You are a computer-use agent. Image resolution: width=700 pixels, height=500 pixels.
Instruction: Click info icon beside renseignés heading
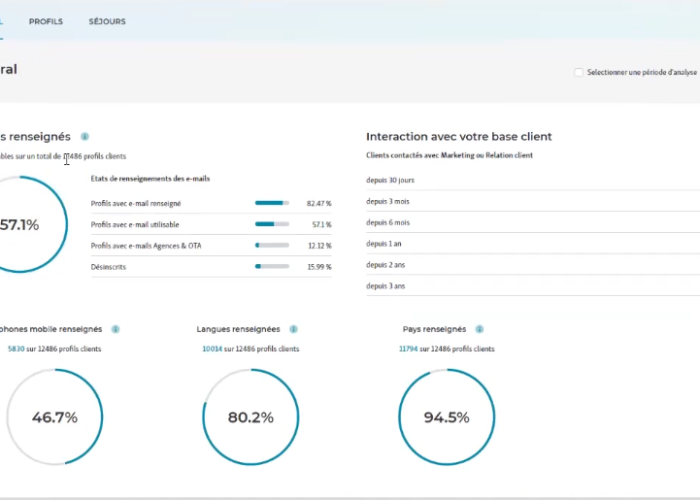[84, 137]
